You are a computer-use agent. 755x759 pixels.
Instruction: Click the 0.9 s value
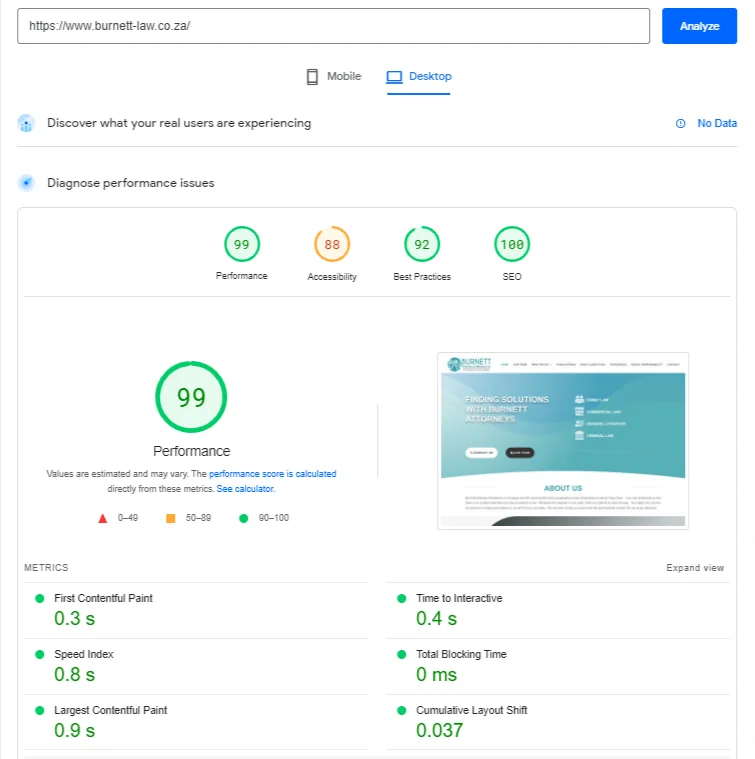coord(75,730)
